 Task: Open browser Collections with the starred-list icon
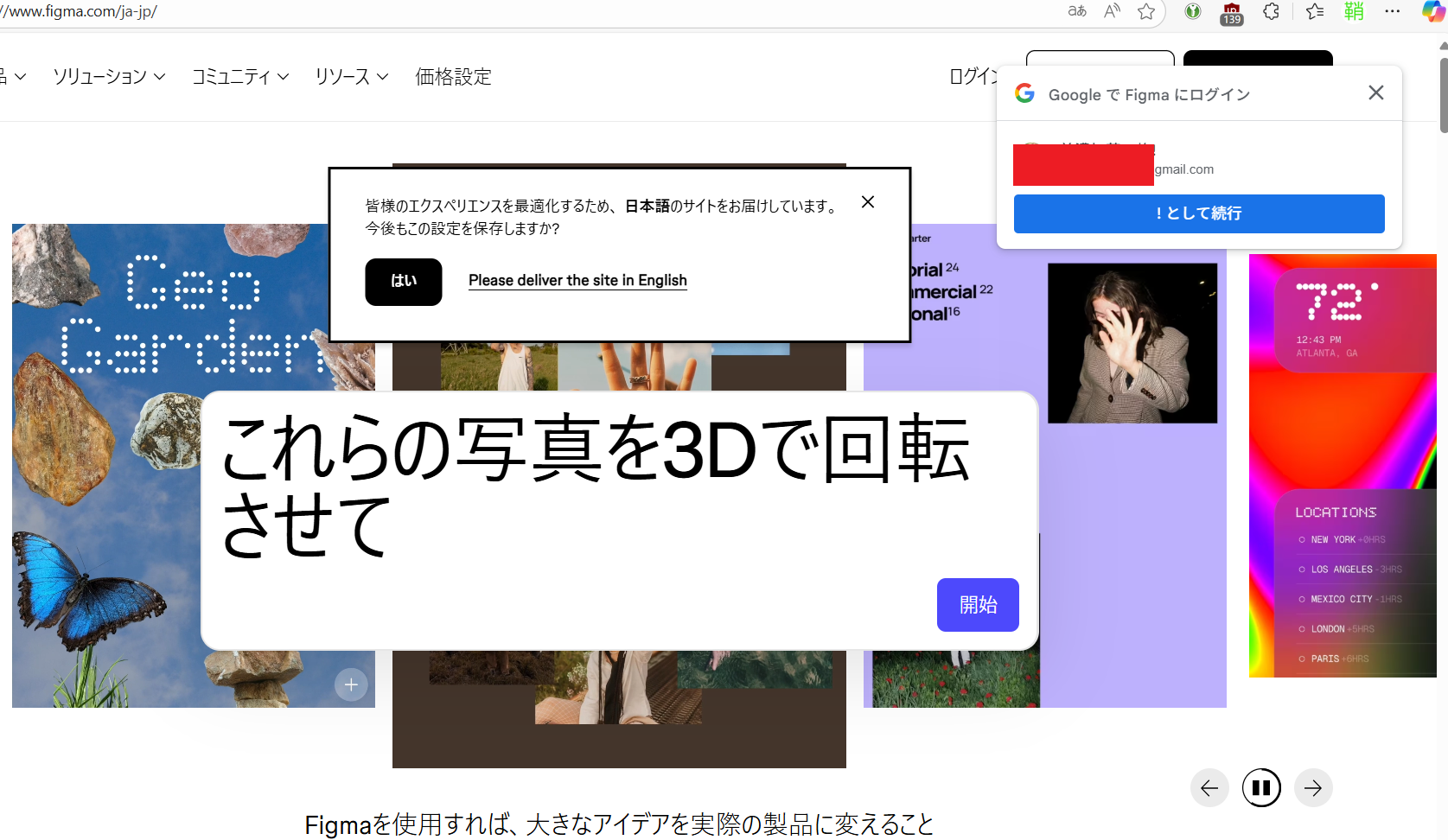[1313, 12]
